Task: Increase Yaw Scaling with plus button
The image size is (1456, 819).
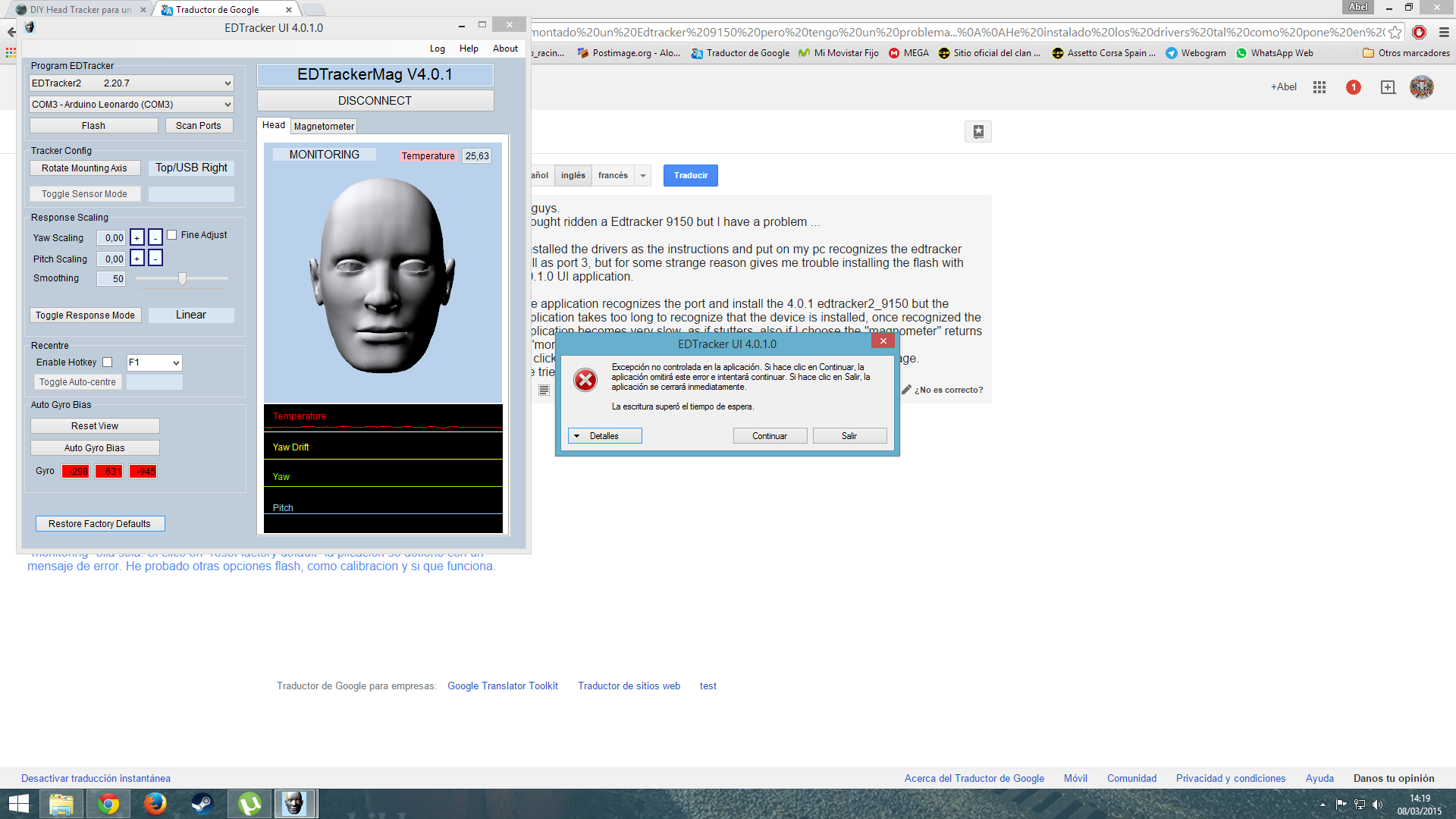Action: (x=137, y=237)
